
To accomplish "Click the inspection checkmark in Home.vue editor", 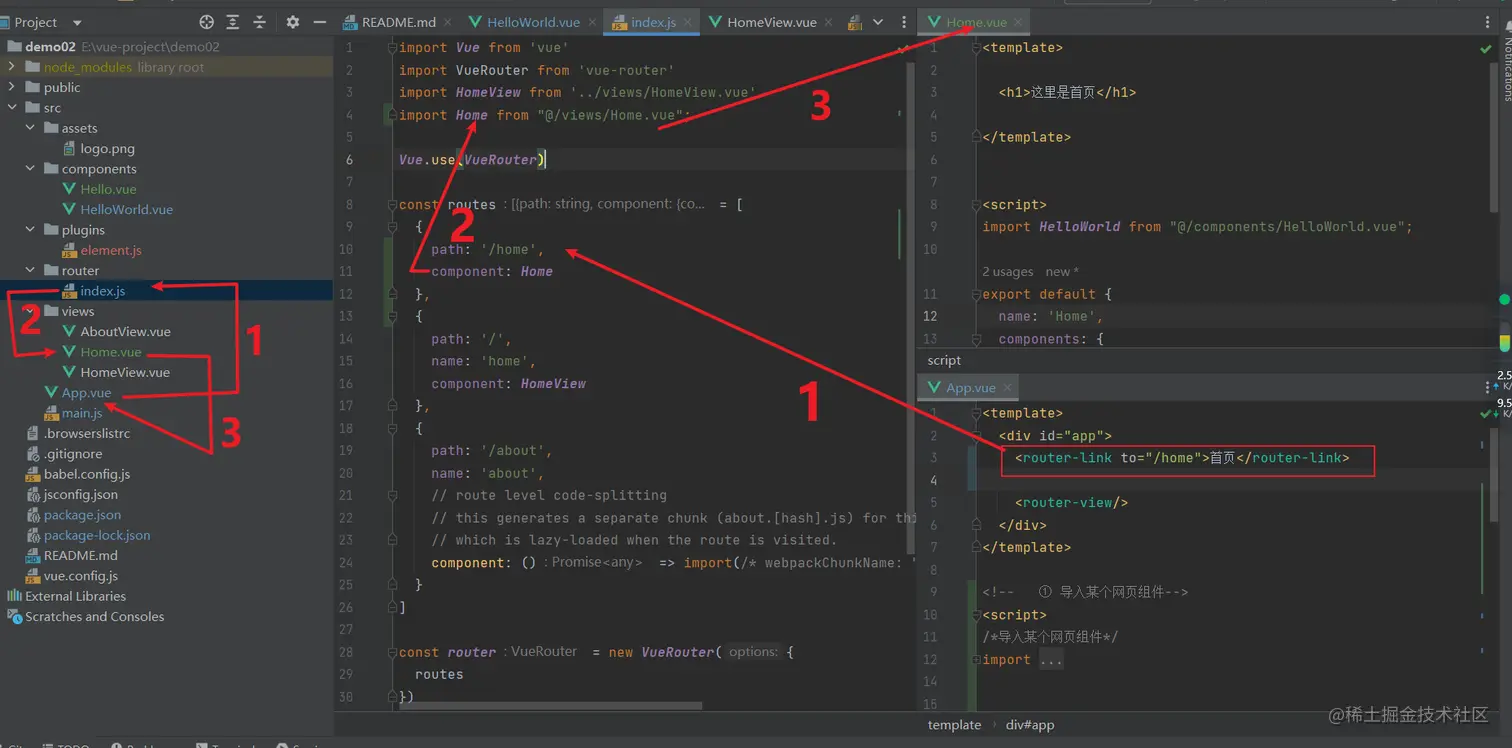I will (x=1486, y=48).
